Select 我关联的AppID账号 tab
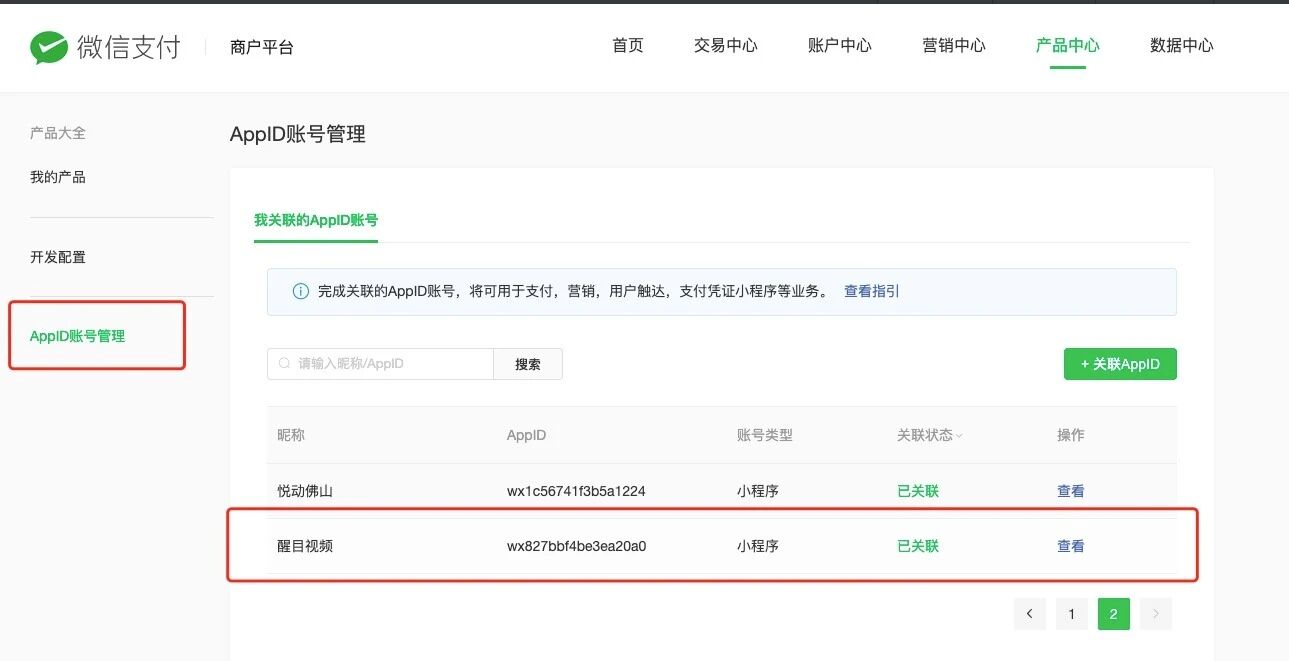Viewport: 1289px width, 661px height. (316, 220)
